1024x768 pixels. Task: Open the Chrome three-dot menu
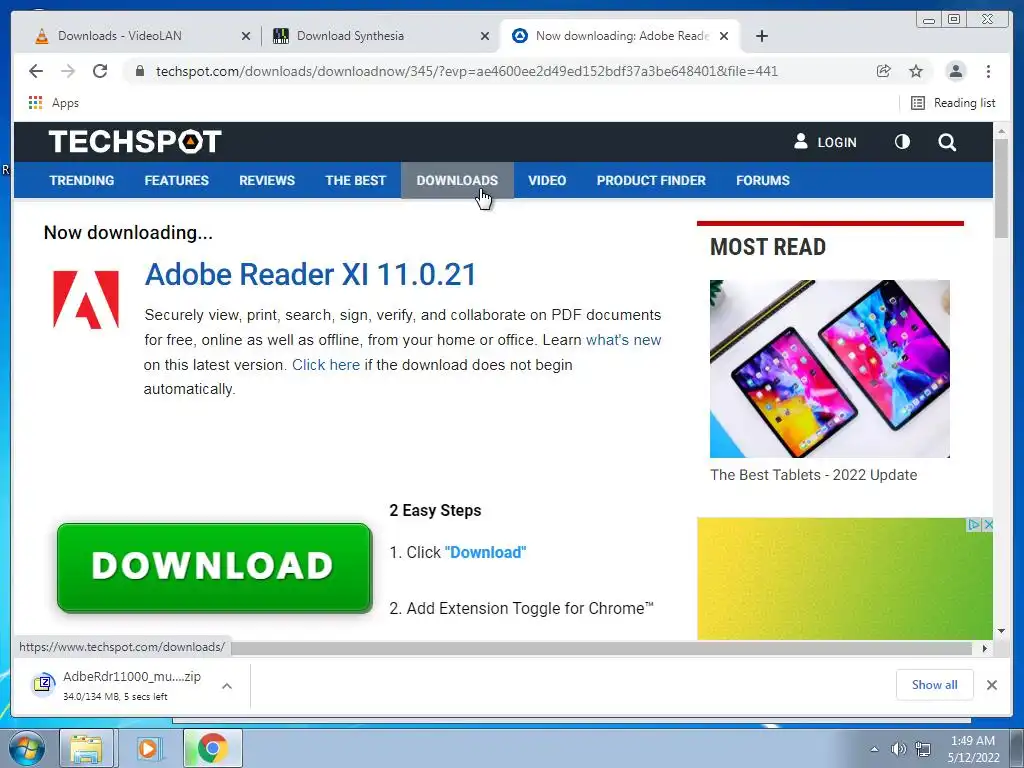989,71
